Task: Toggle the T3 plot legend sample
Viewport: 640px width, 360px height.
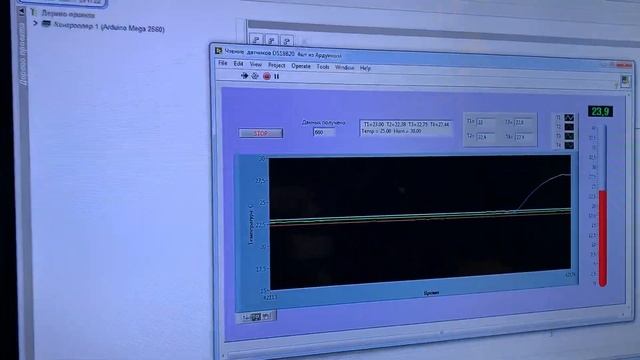Action: click(x=569, y=136)
